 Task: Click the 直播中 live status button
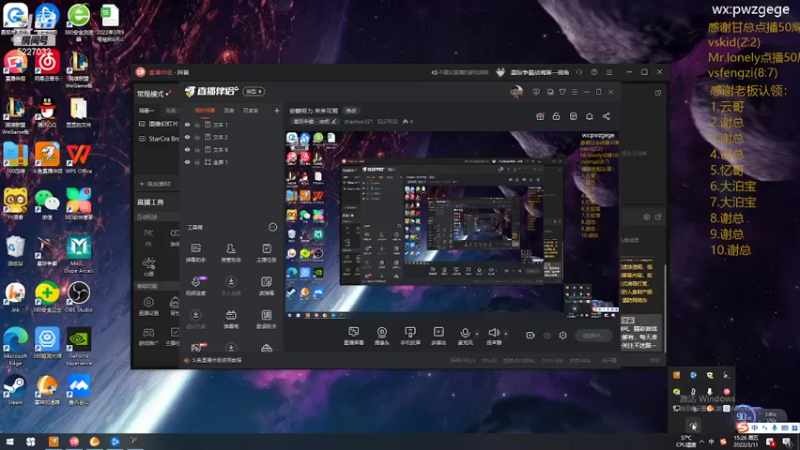coord(593,335)
